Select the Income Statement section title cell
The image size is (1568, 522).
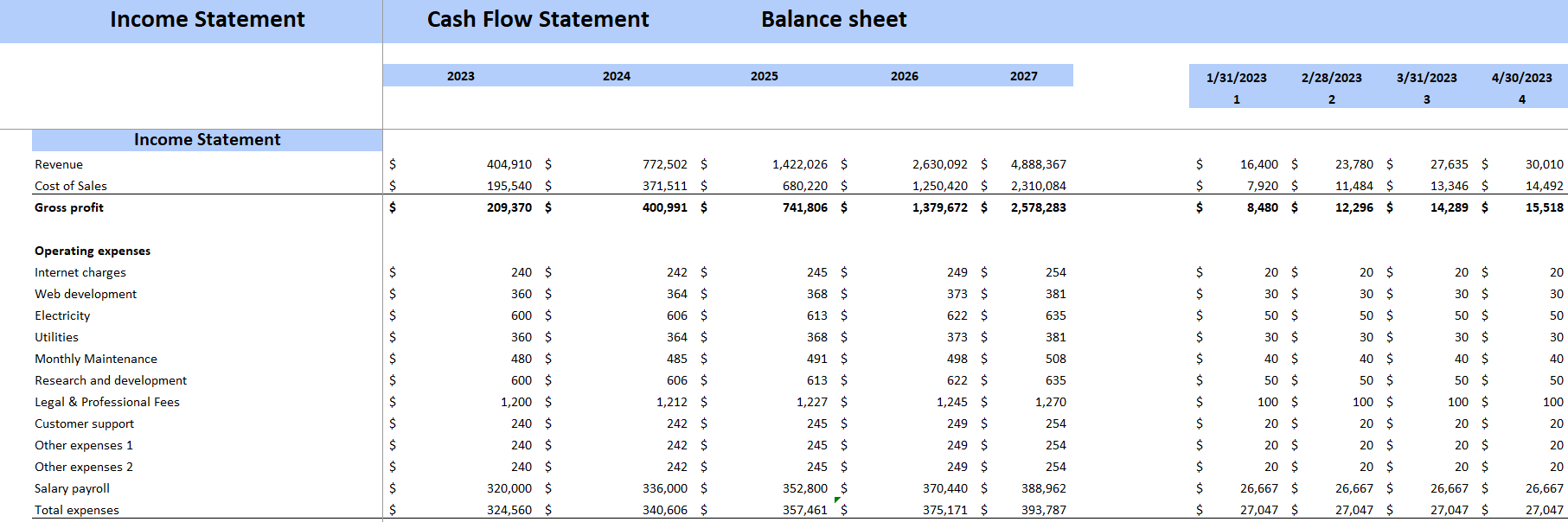[x=208, y=140]
